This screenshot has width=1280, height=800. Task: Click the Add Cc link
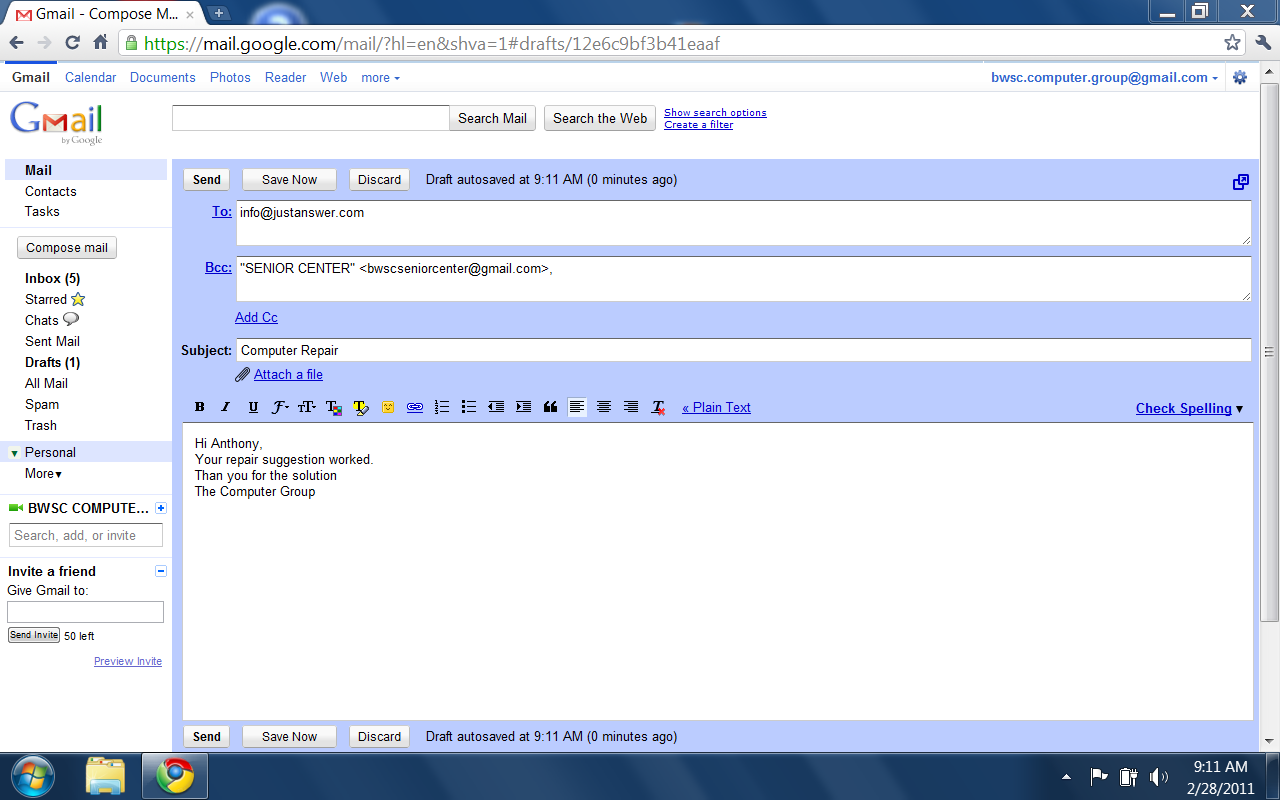click(256, 317)
